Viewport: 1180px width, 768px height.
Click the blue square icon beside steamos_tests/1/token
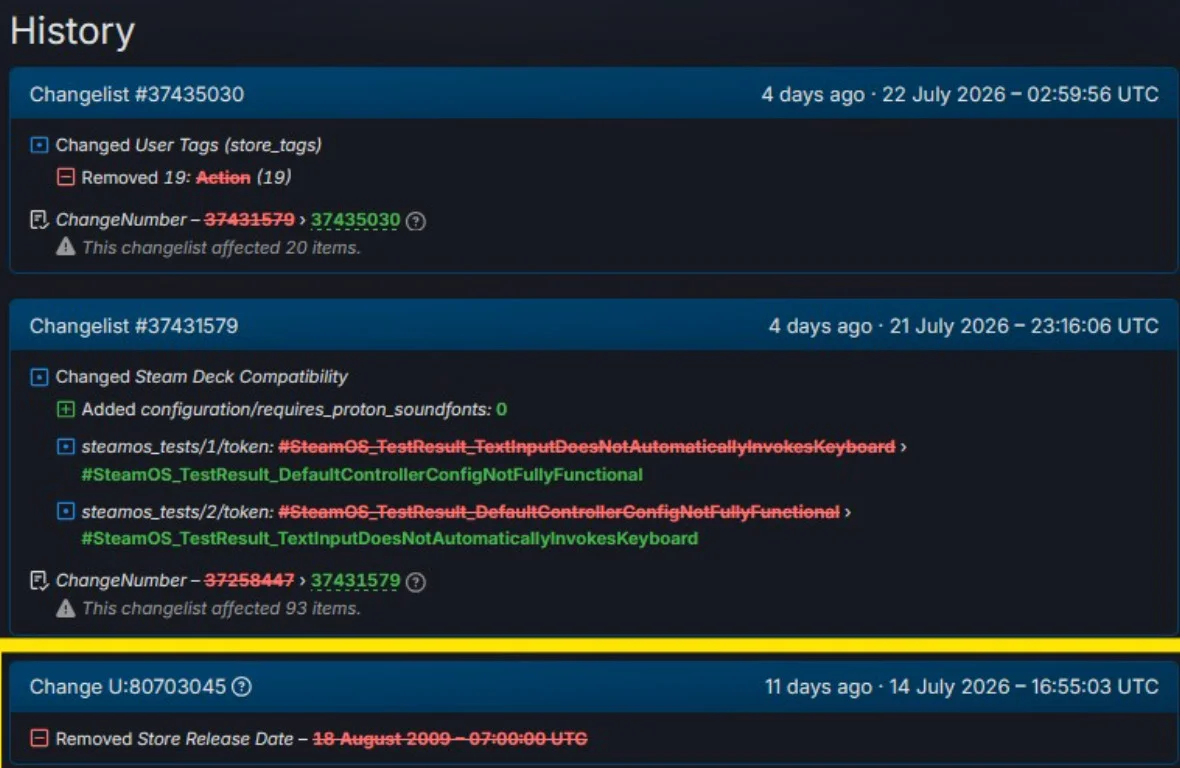[65, 447]
